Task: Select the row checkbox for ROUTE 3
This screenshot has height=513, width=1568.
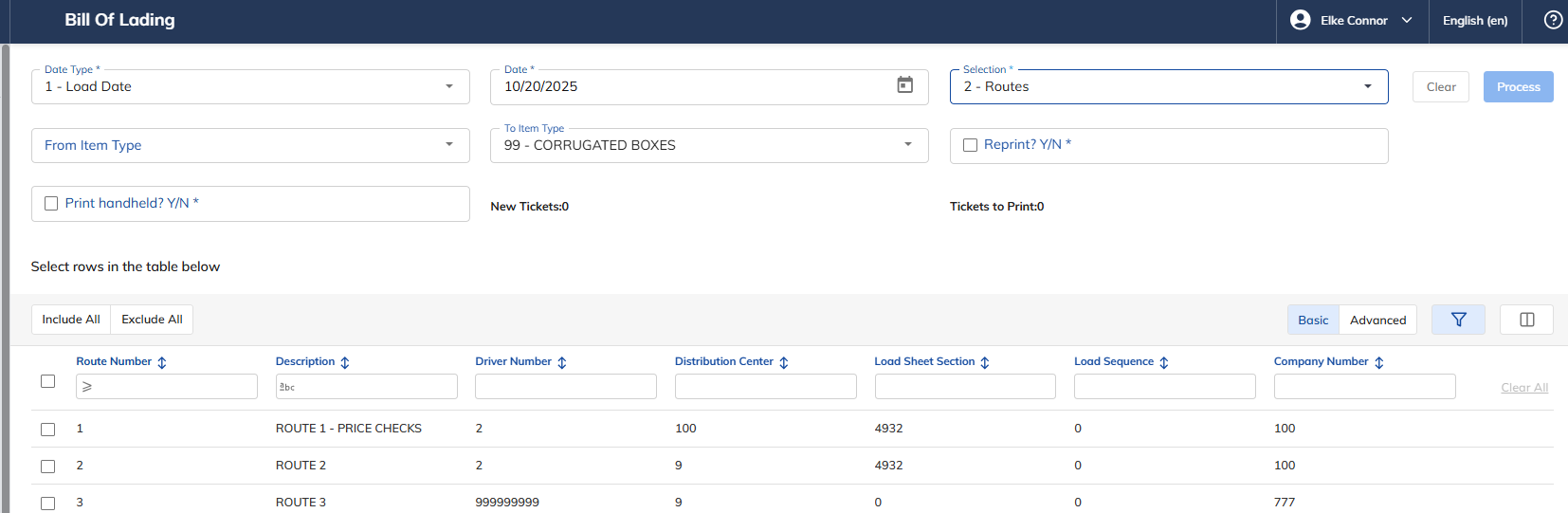Action: click(x=47, y=504)
